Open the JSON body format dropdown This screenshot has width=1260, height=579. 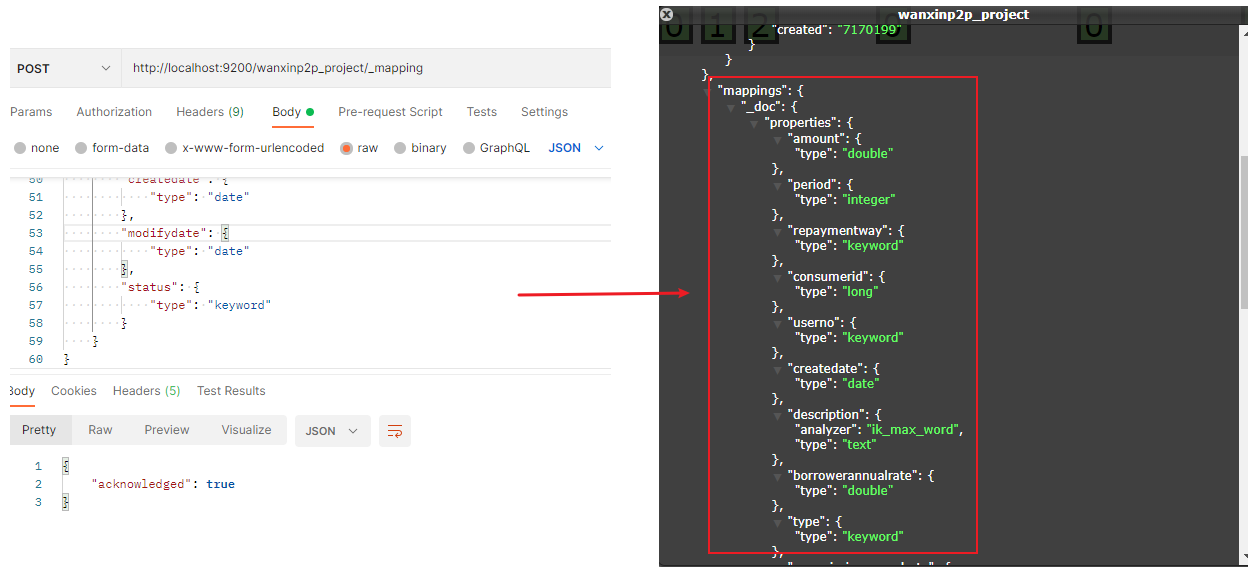tap(577, 148)
